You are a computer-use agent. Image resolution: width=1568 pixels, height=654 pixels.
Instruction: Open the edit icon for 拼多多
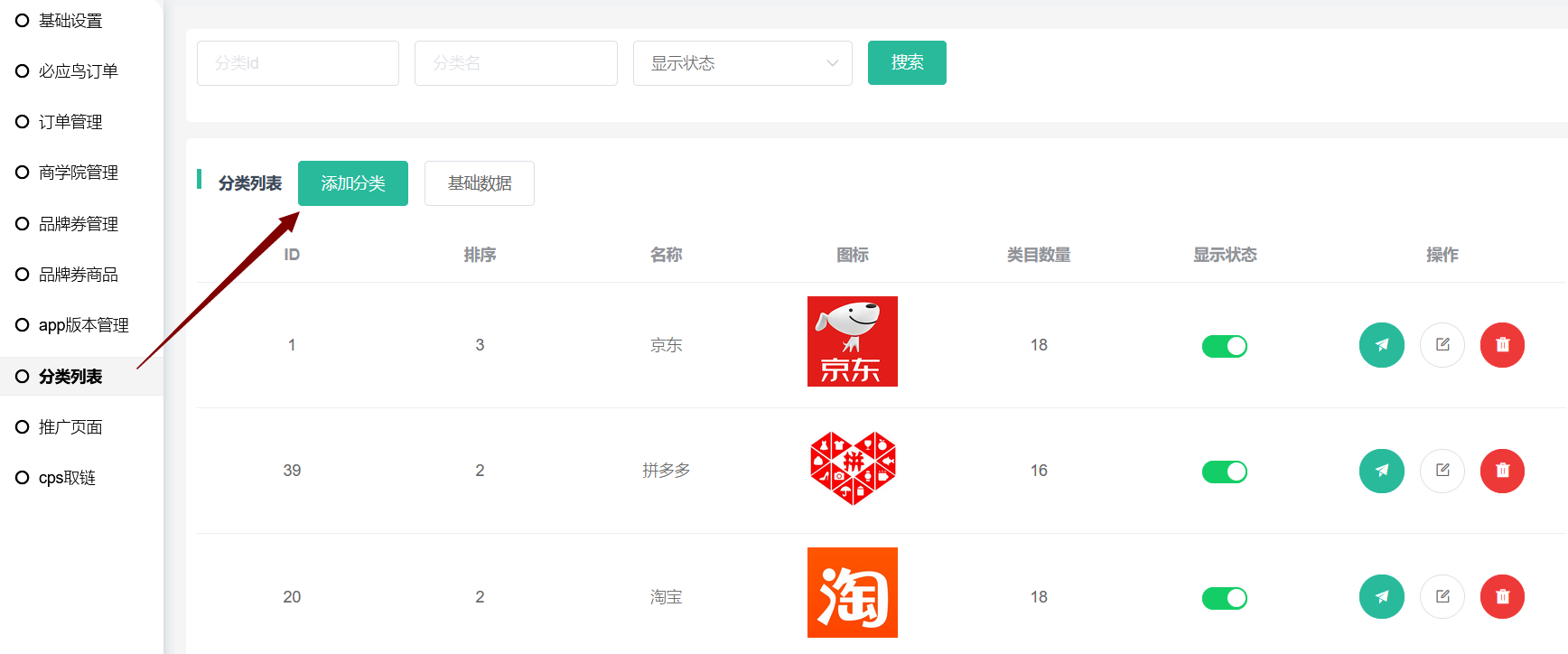[1442, 471]
